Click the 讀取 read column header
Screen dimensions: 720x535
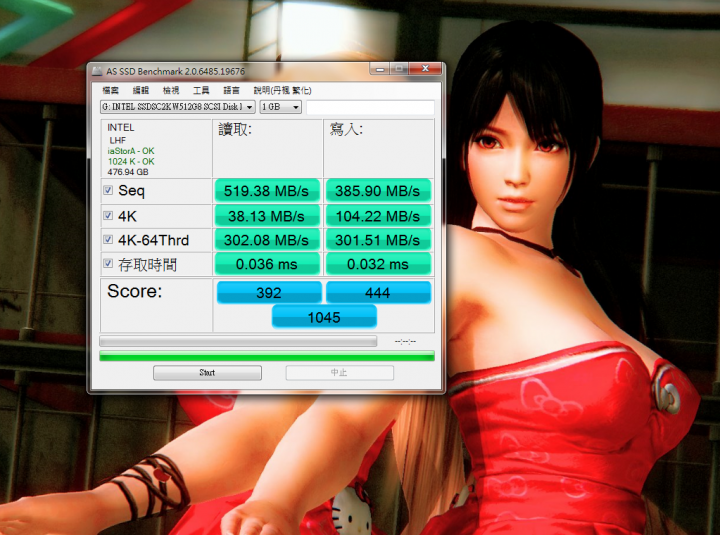pyautogui.click(x=235, y=130)
